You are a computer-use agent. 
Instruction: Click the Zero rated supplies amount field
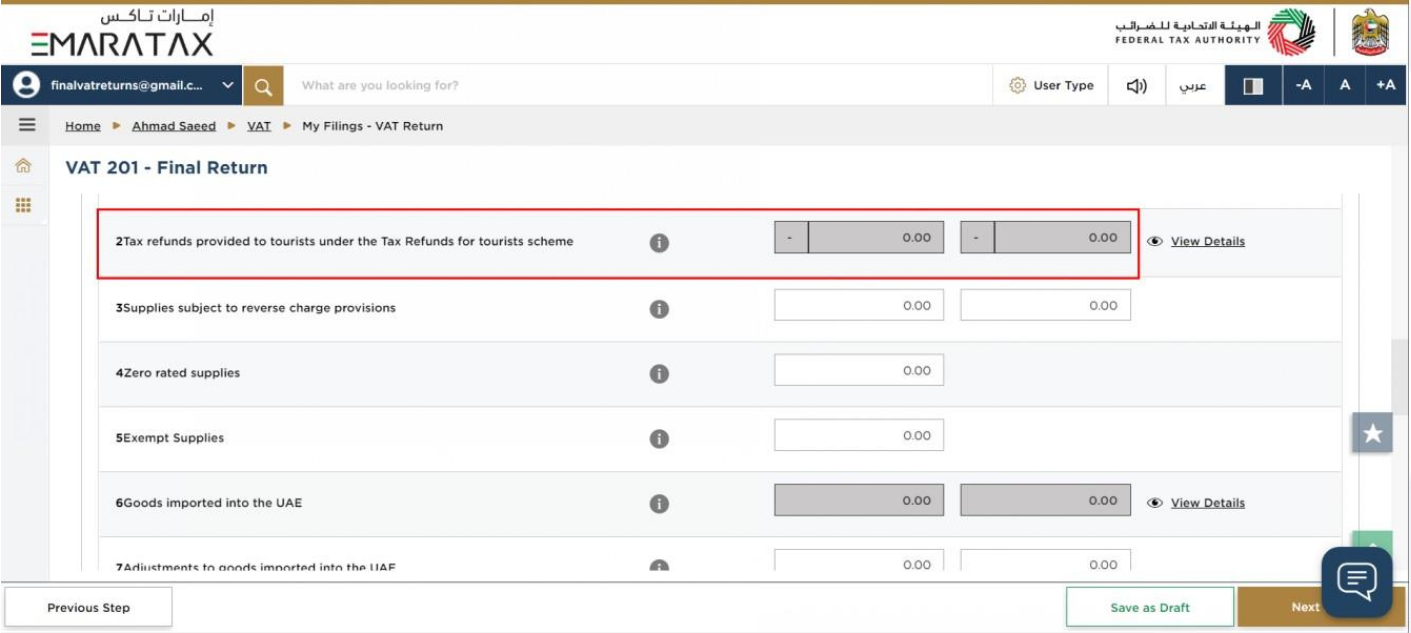pos(859,371)
